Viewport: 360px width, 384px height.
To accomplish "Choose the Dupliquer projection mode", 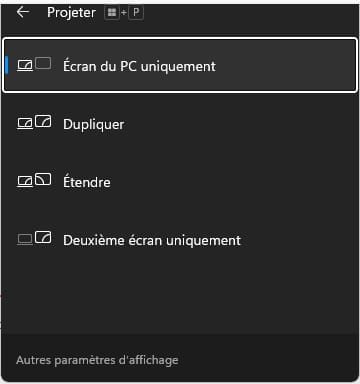I will pos(180,124).
